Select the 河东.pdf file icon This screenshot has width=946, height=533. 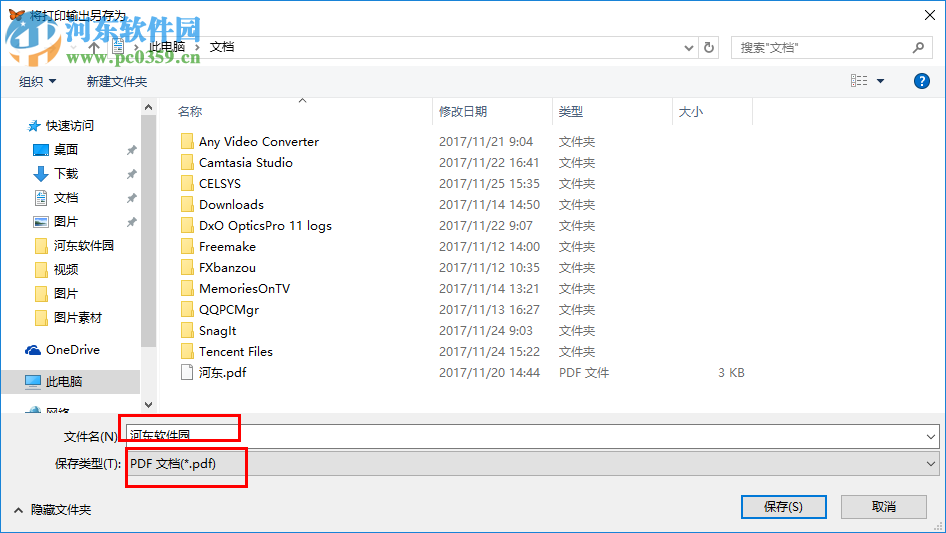[x=187, y=372]
